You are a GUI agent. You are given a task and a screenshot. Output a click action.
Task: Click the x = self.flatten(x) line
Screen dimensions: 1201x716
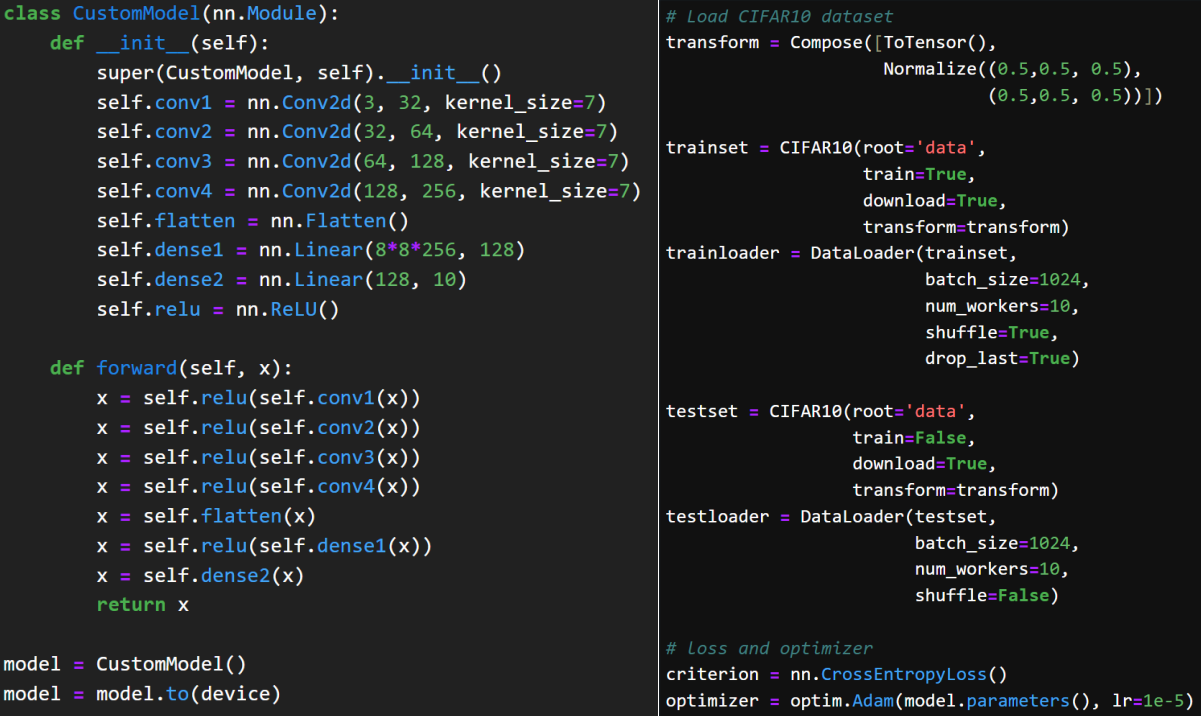206,516
